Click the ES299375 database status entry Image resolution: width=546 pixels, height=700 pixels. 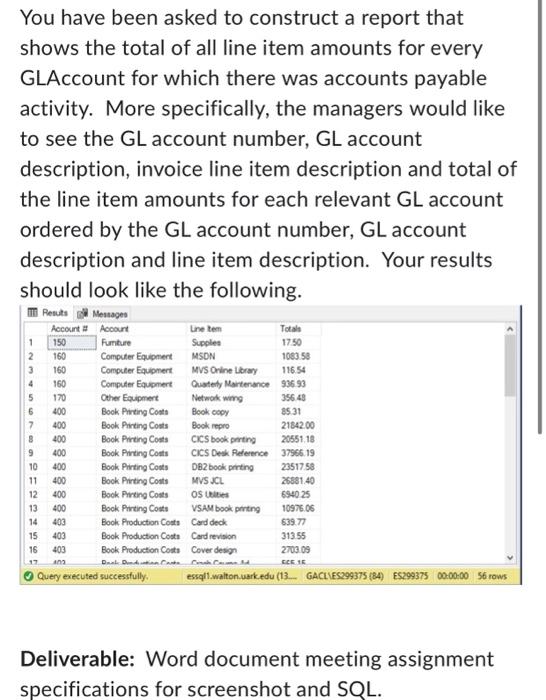[410, 576]
